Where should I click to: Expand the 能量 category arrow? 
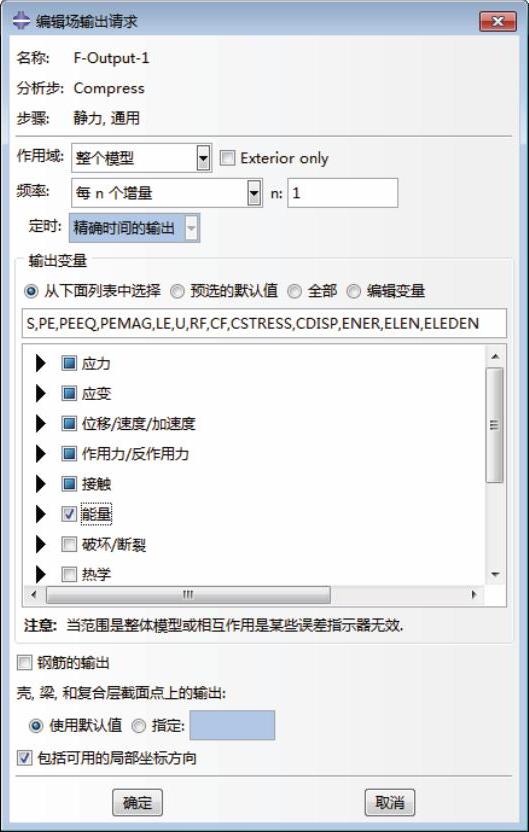point(41,514)
